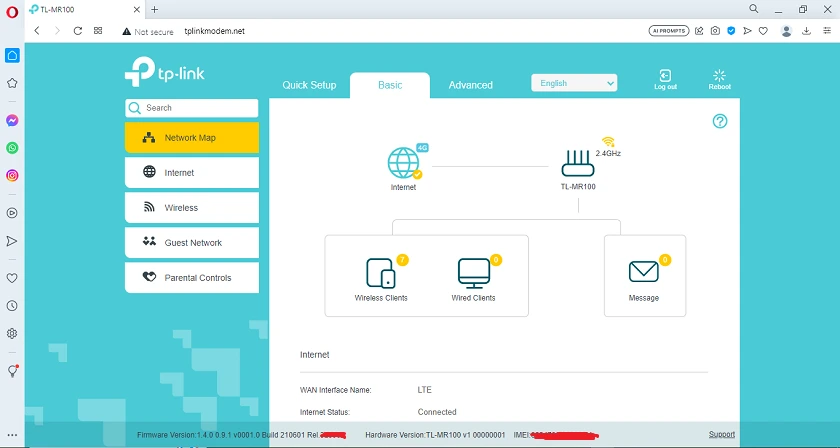Open the heart icon in Opera sidebar
This screenshot has width=840, height=448.
pyautogui.click(x=12, y=278)
